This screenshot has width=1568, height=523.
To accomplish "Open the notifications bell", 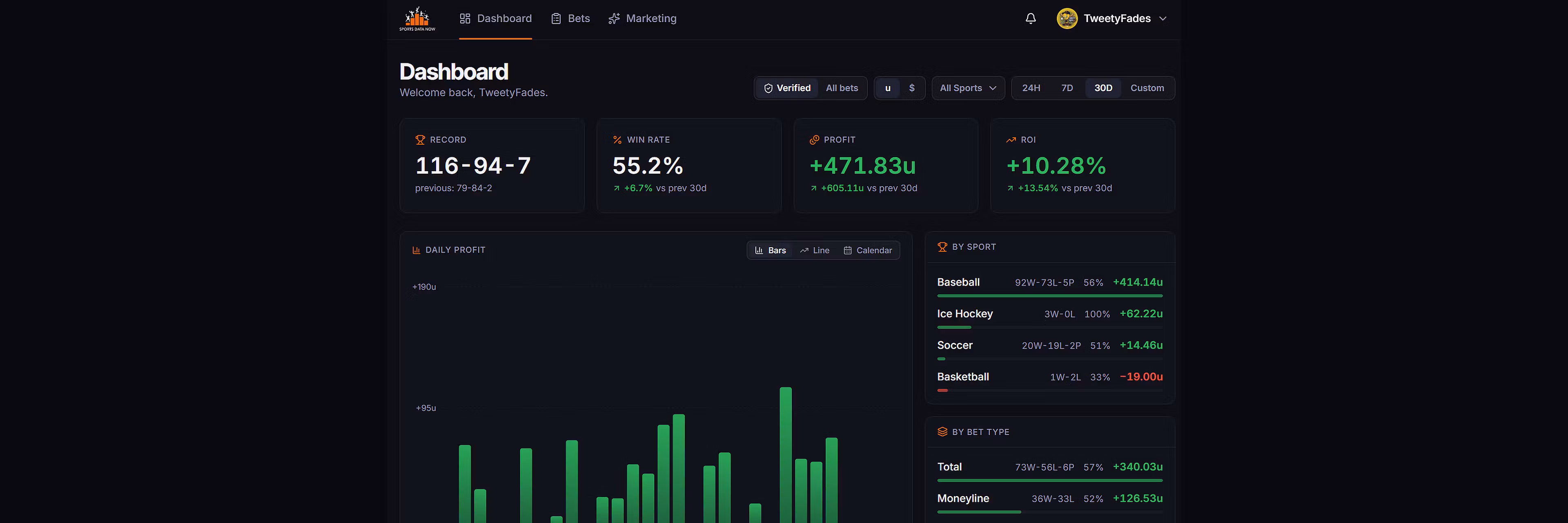I will [x=1031, y=19].
